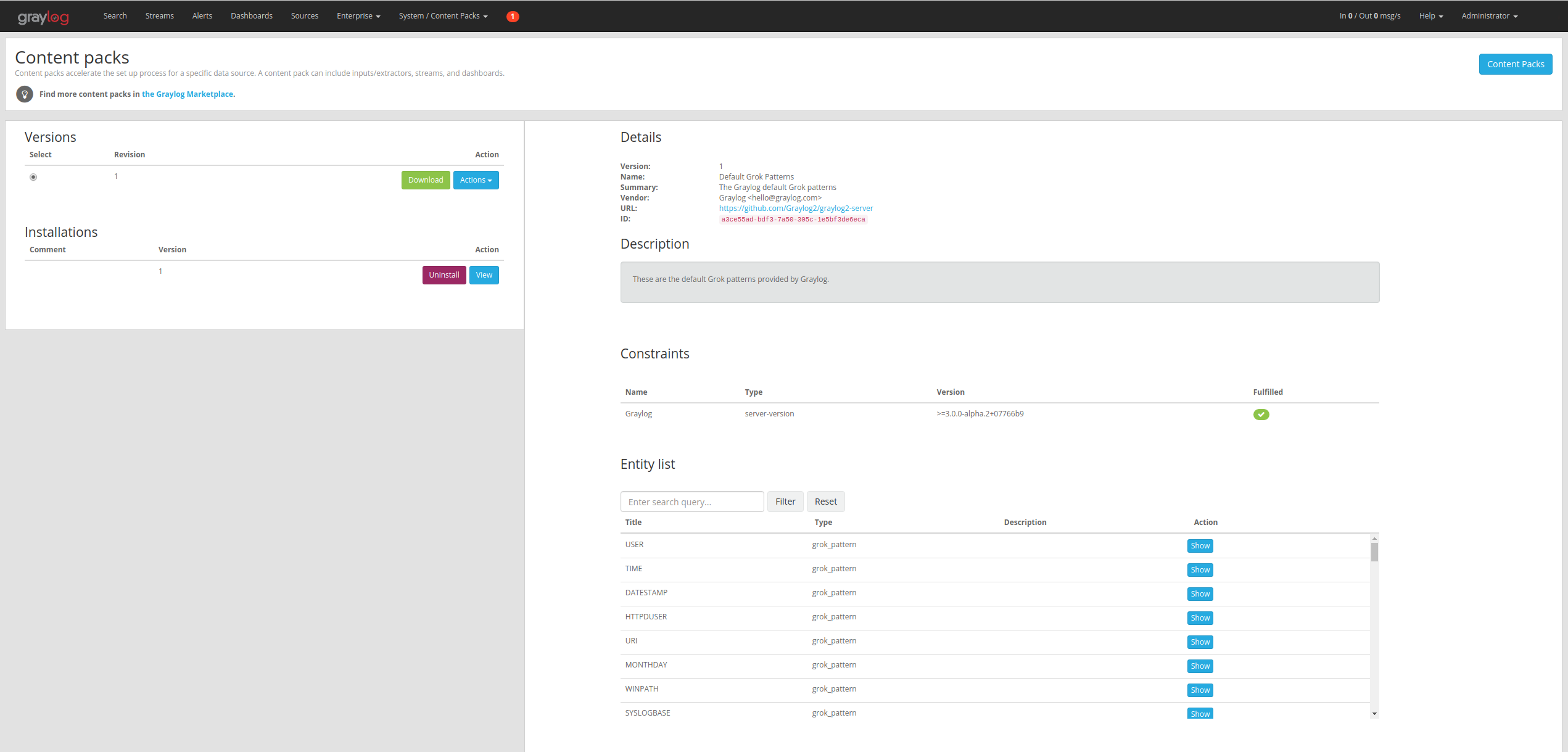Open the Help menu
The image size is (1568, 752).
(1430, 16)
